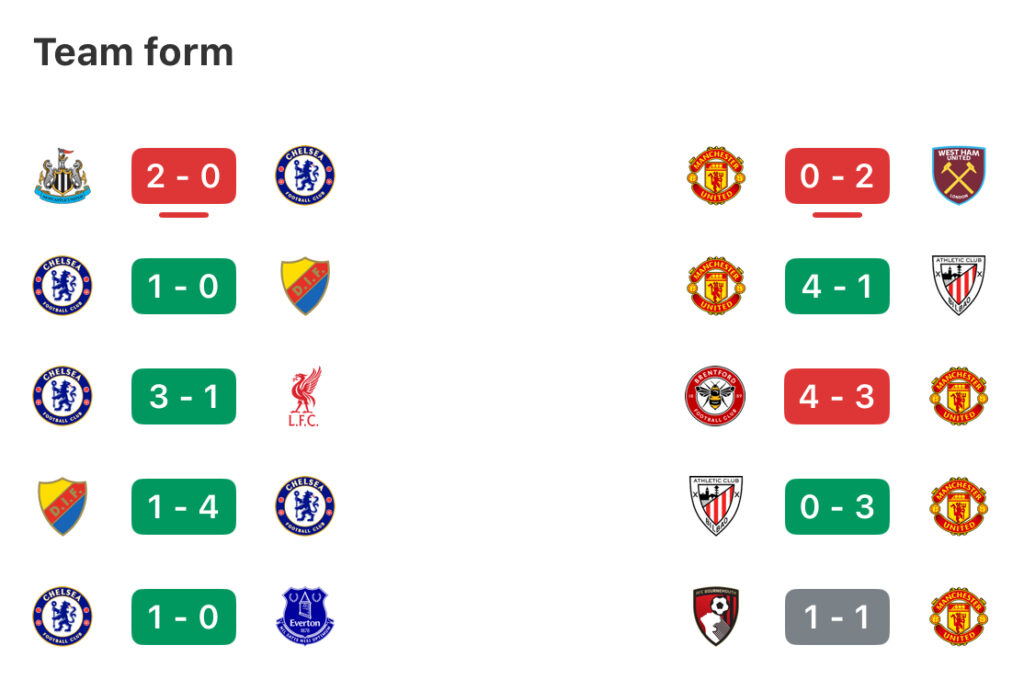
Task: Open the grey 1 - 1 draw score
Action: click(x=837, y=617)
